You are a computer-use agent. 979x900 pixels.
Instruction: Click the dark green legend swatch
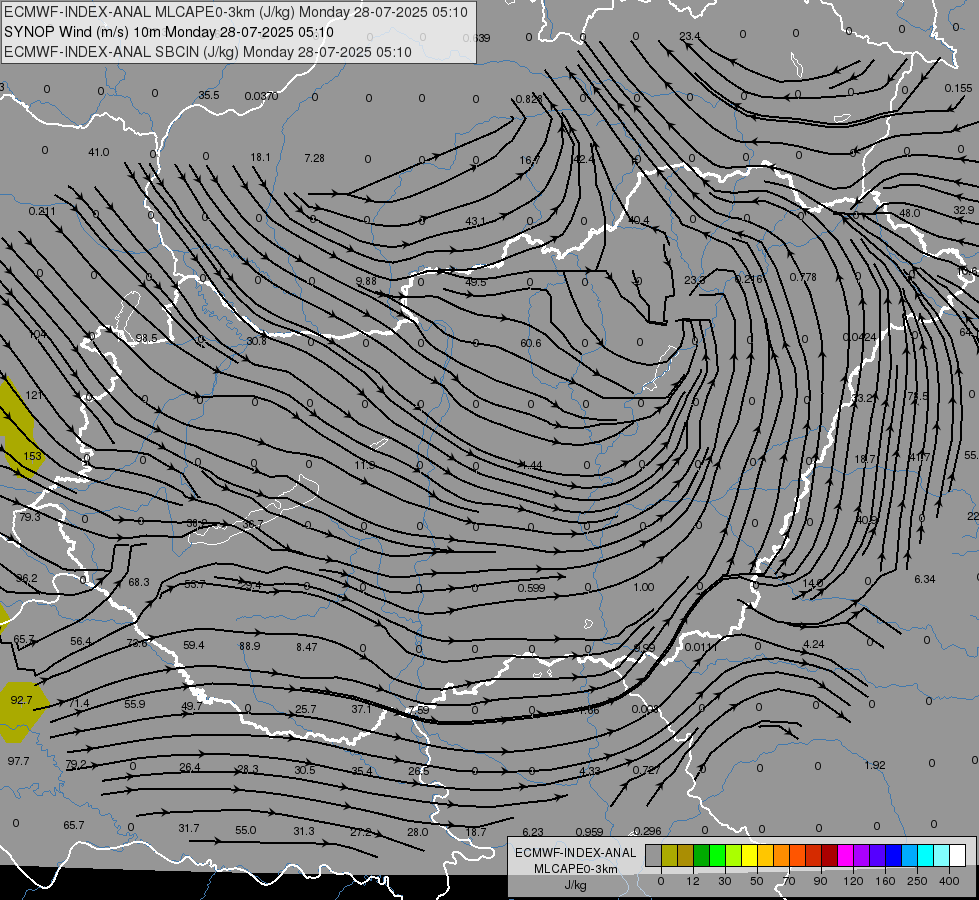[x=702, y=855]
